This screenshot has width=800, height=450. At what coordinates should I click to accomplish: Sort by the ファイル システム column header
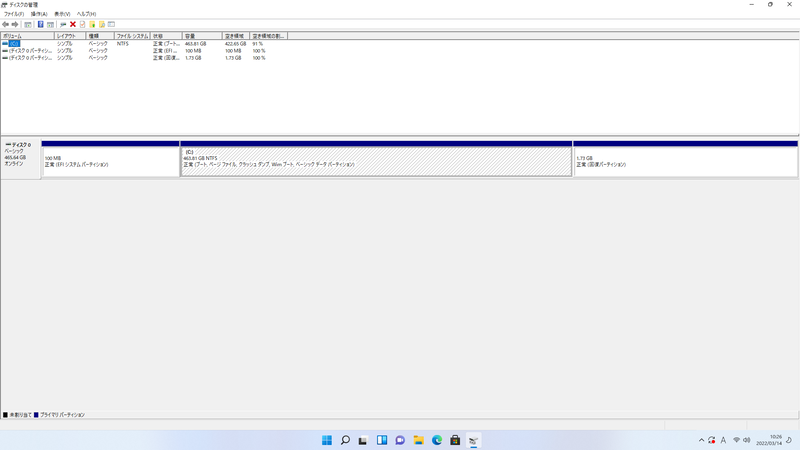132,36
